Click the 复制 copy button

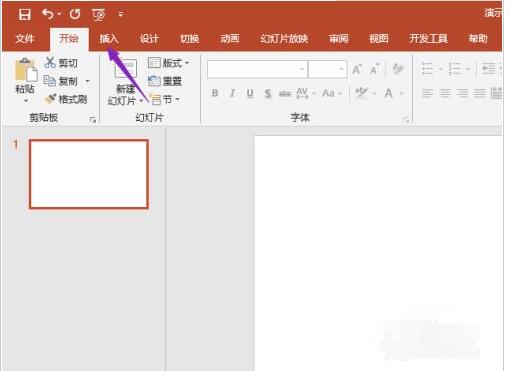click(61, 81)
